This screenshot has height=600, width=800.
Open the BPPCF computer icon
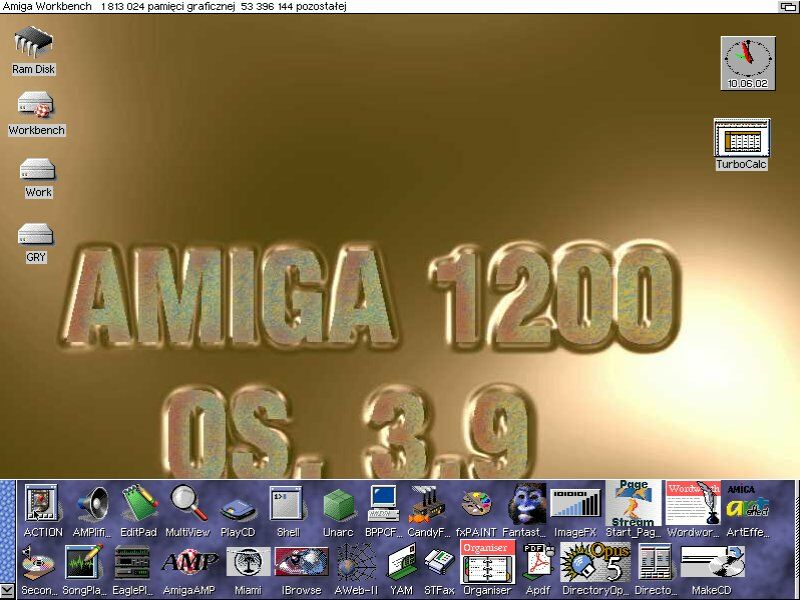coord(384,511)
